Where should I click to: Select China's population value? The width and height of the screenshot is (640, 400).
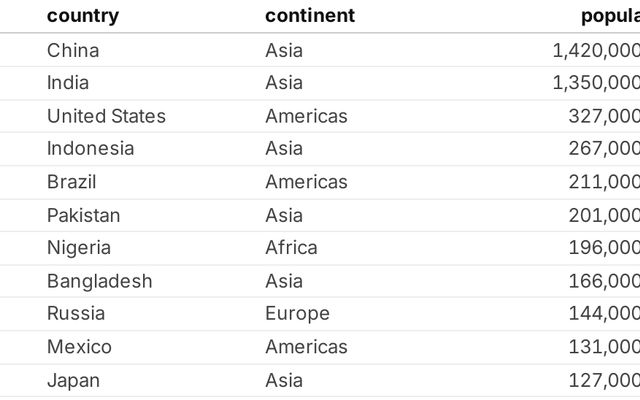click(x=596, y=50)
